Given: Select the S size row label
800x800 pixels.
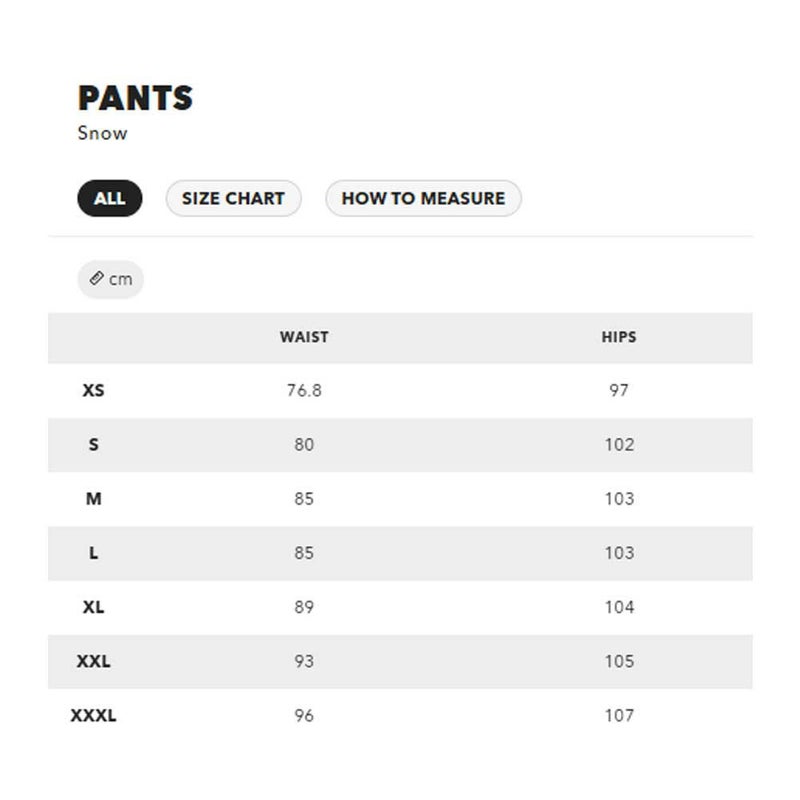Looking at the screenshot, I should pos(93,444).
